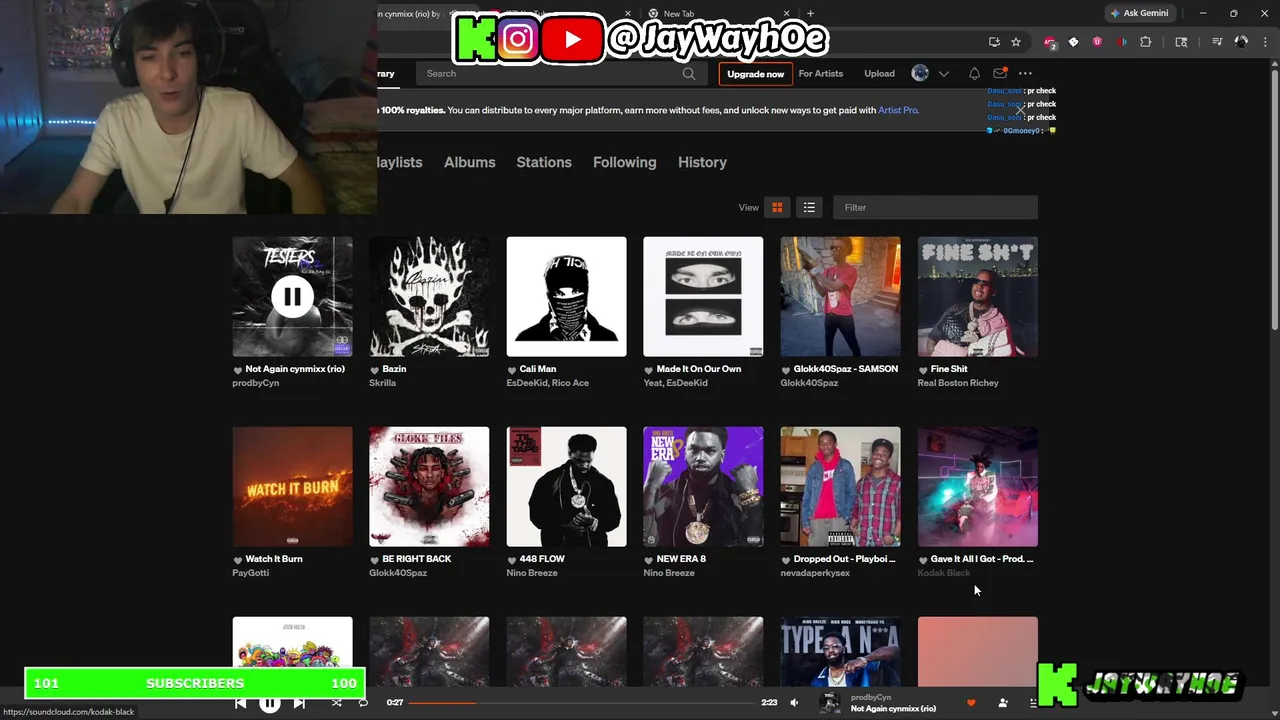Follow prodbyCyn using the player follow icon
The image size is (1280, 720).
1003,703
